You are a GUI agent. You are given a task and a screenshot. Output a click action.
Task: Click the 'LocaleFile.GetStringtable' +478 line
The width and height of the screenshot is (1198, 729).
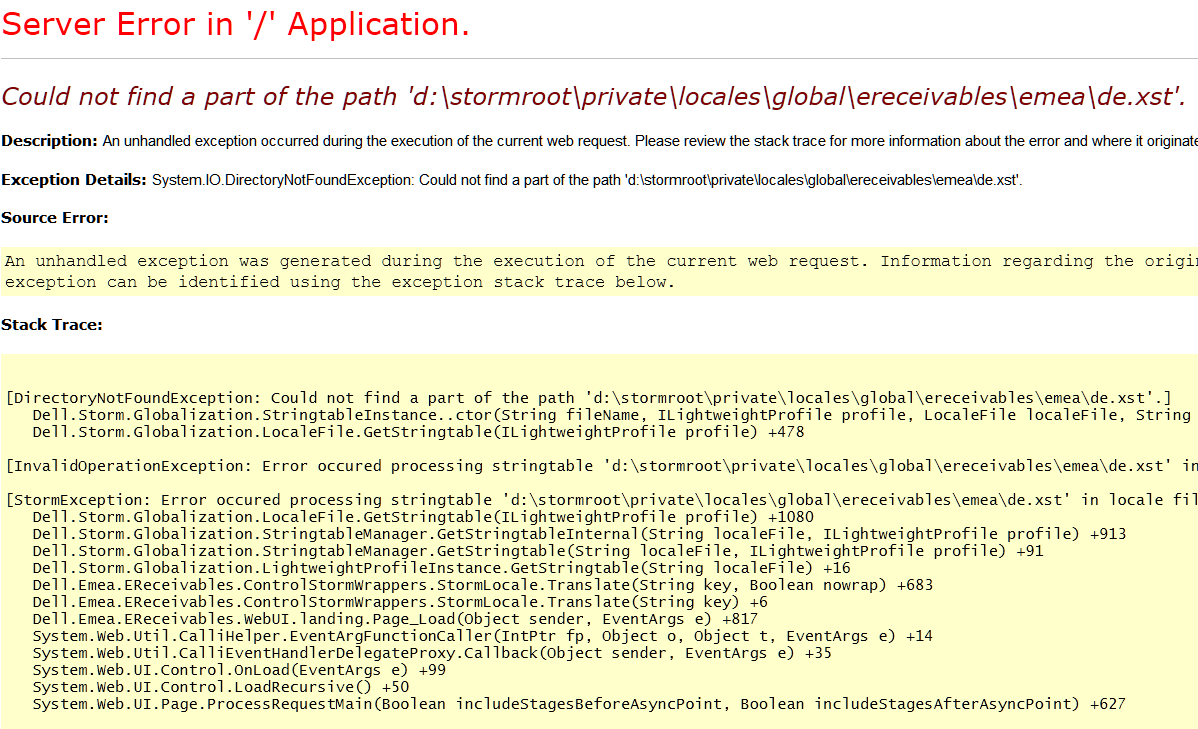point(418,433)
